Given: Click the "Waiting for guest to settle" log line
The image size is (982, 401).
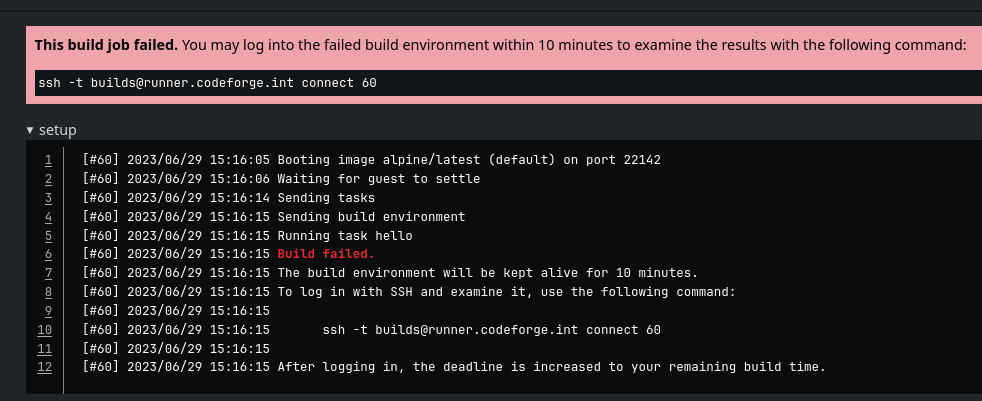Looking at the screenshot, I should click(x=378, y=179).
